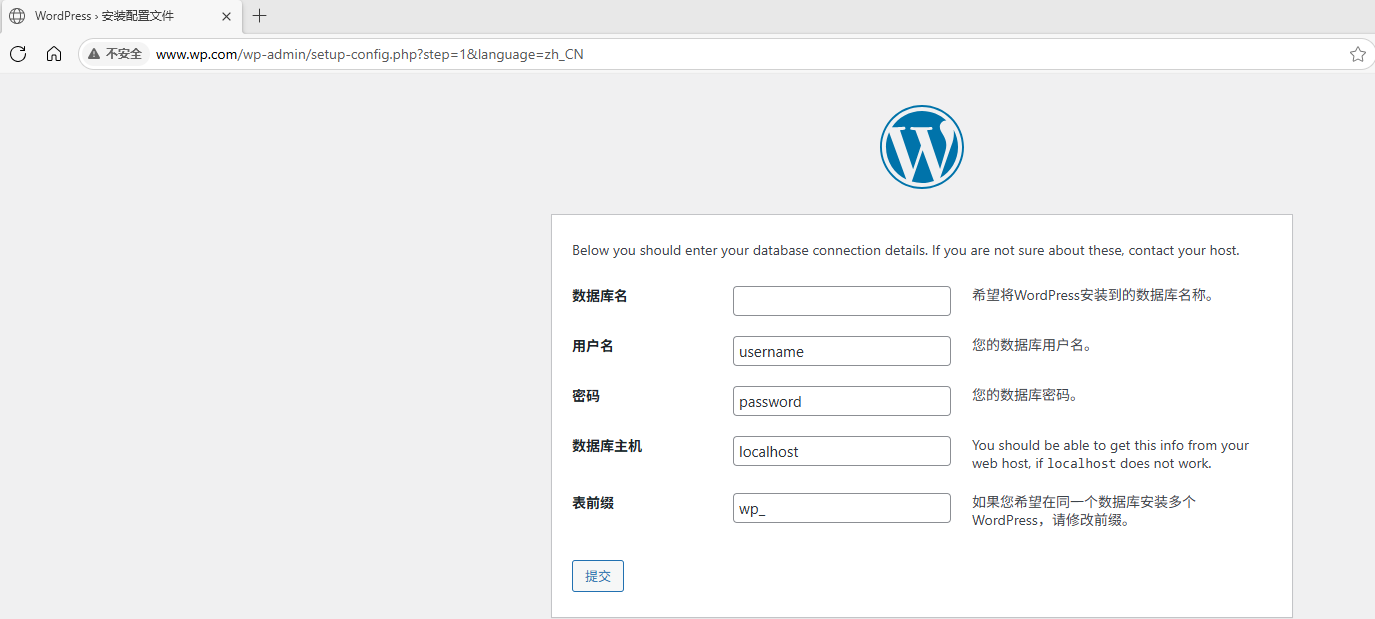The height and width of the screenshot is (619, 1375).
Task: Click the 用户名 label
Action: (x=593, y=346)
